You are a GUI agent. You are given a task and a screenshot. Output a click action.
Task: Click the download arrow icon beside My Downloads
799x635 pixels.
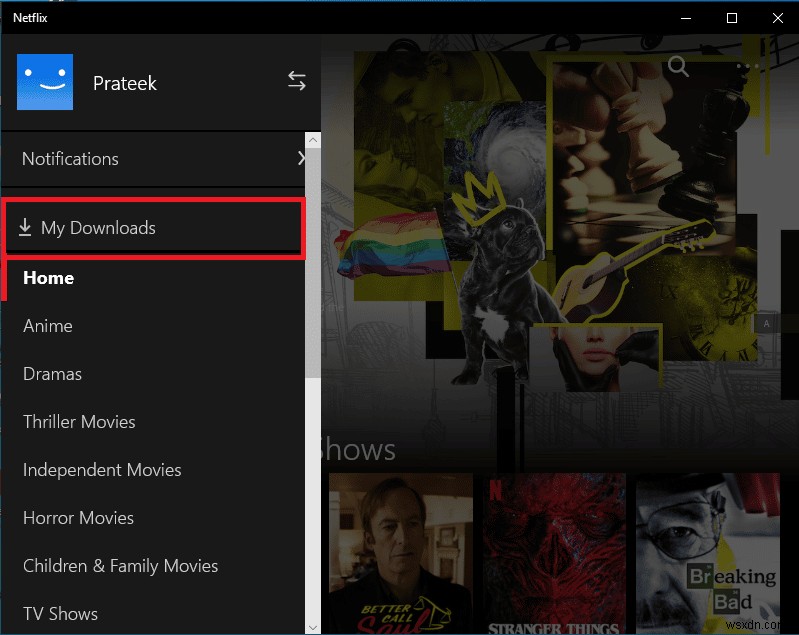[x=25, y=228]
